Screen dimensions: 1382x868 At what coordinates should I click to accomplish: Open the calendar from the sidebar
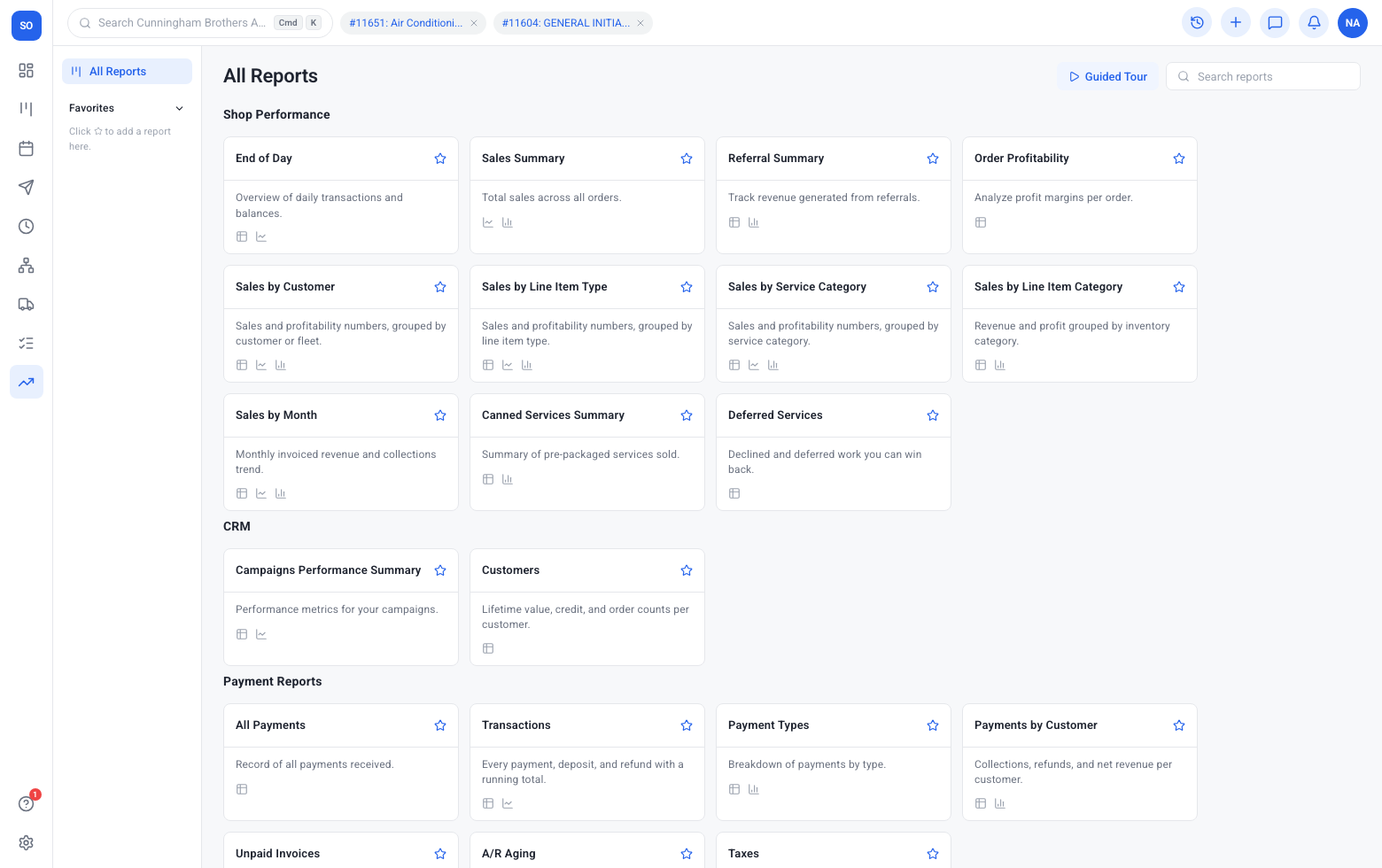click(x=27, y=148)
